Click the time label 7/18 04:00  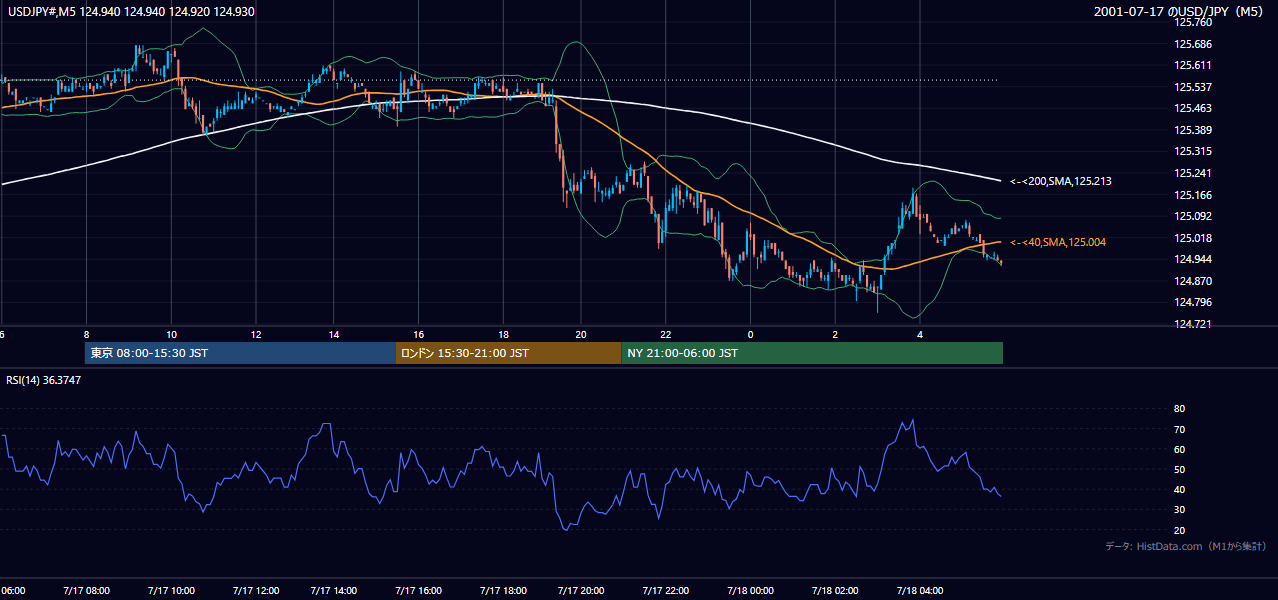click(919, 591)
